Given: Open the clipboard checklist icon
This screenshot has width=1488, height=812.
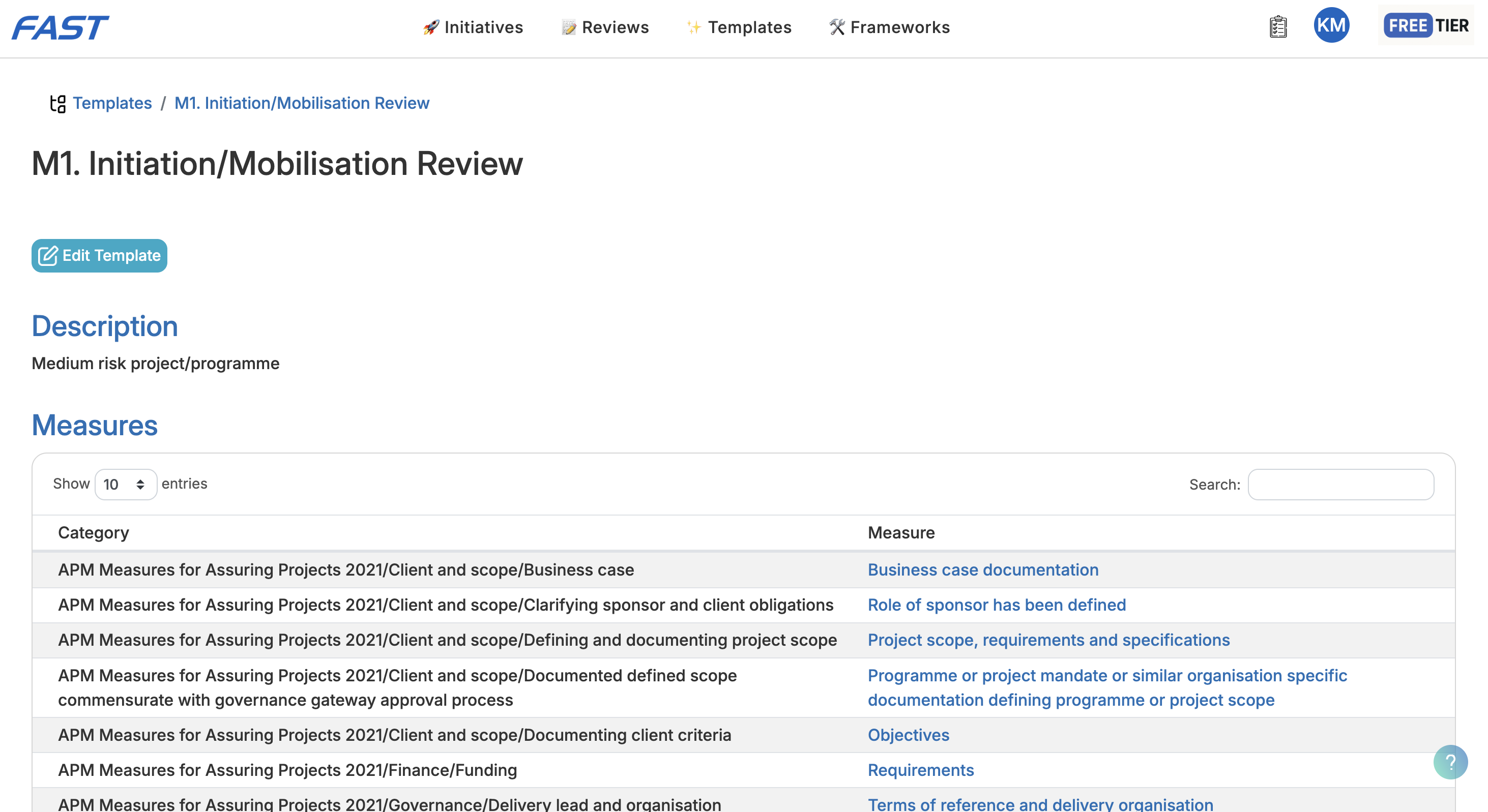Looking at the screenshot, I should 1278,26.
